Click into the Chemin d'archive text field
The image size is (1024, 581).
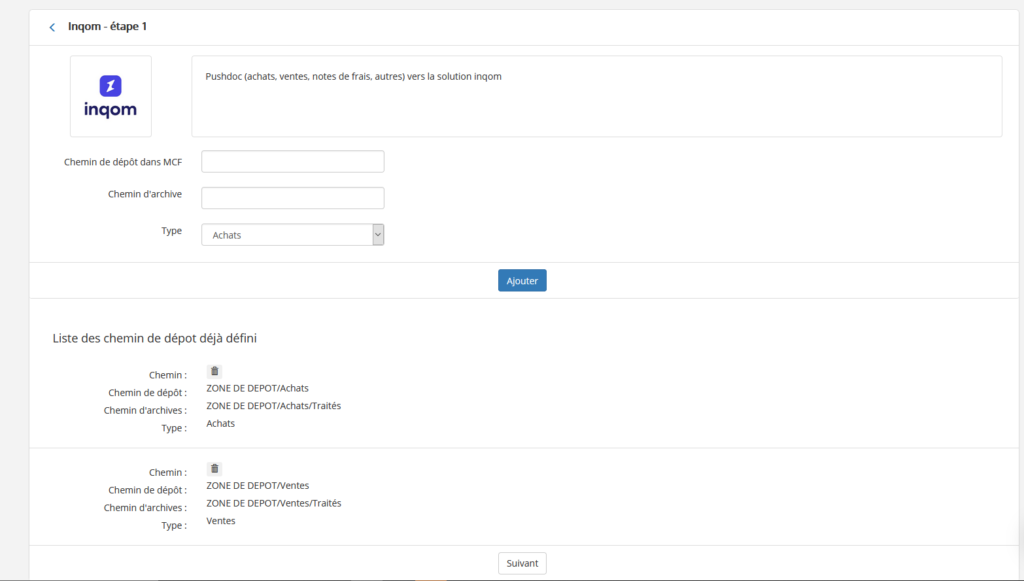click(292, 198)
